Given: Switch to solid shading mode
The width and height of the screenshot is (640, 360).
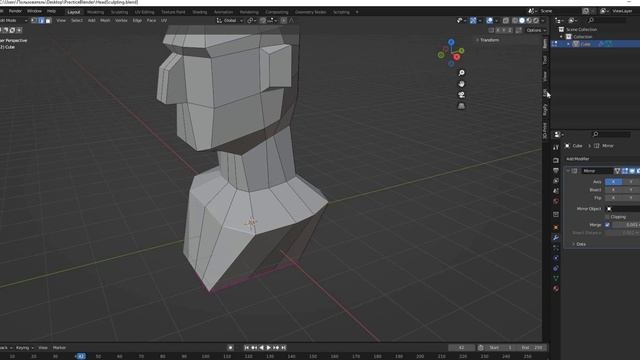Looking at the screenshot, I should point(522,20).
